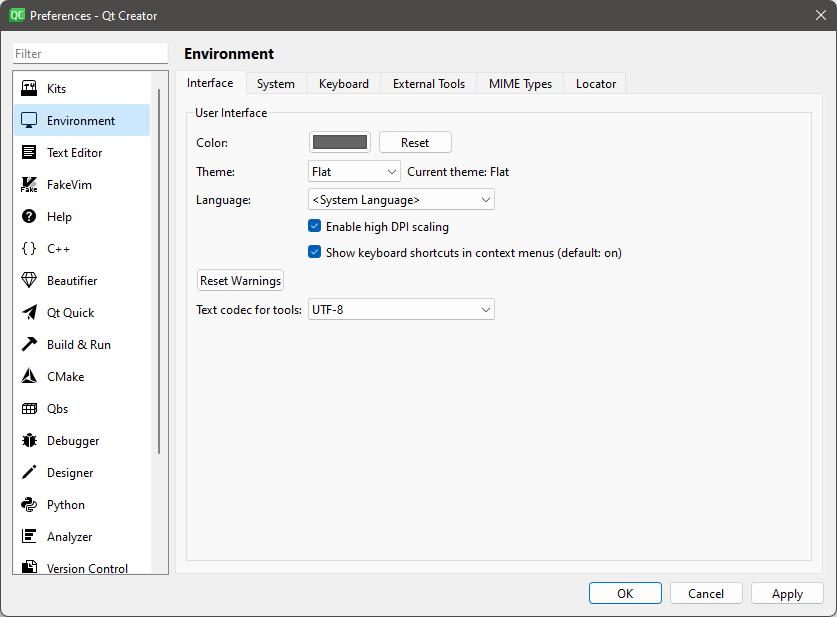Cancel the Preferences dialog
837x617 pixels.
tap(706, 594)
